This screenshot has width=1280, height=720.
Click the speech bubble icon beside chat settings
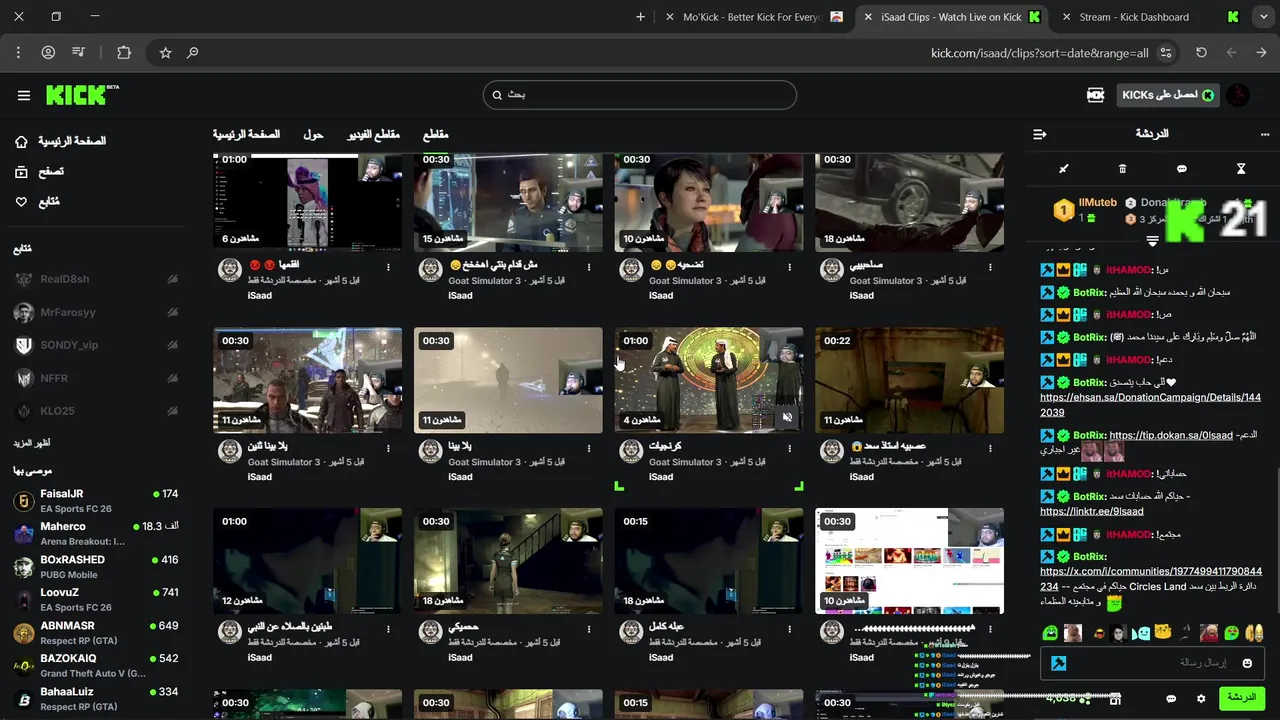pos(1171,698)
